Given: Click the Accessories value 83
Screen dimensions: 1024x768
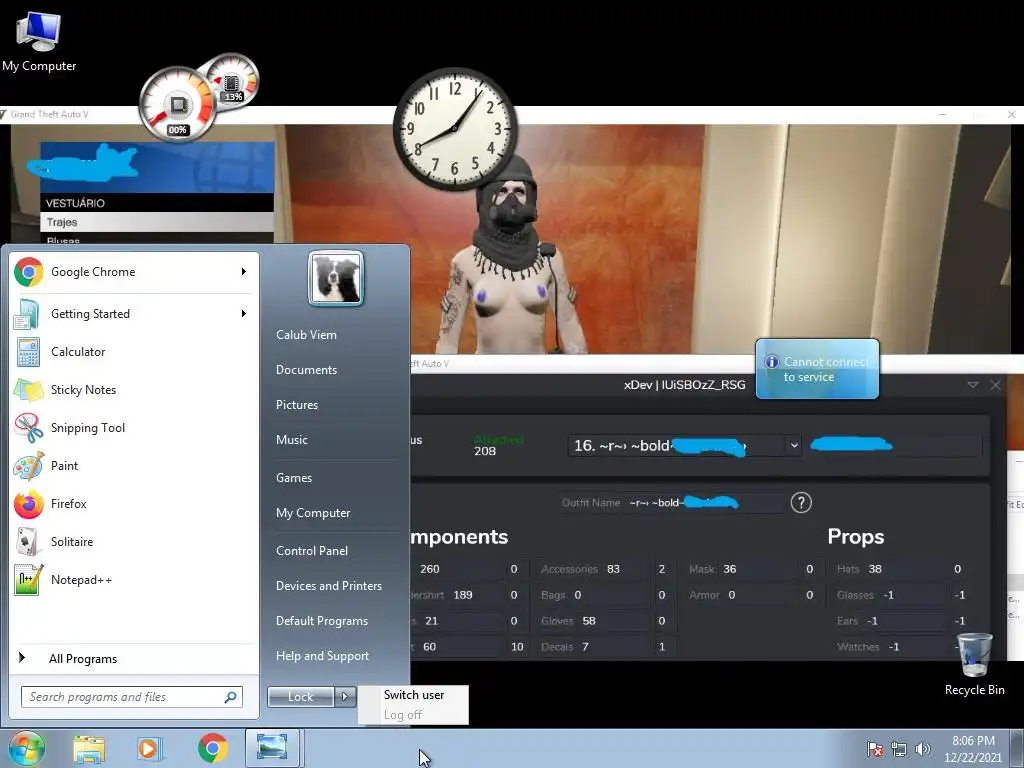Looking at the screenshot, I should 613,569.
